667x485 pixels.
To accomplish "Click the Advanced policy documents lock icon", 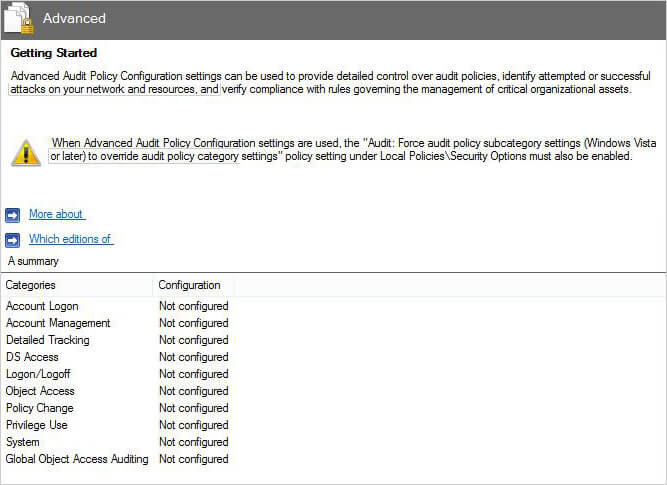I will [x=19, y=18].
